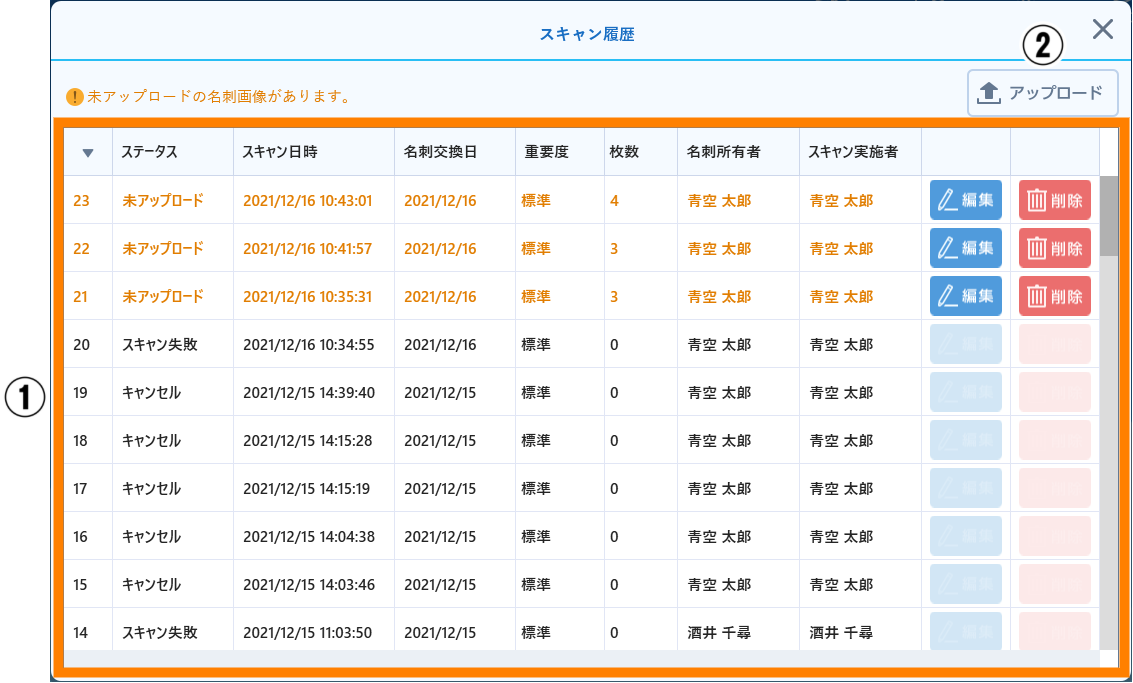Open edit for scan row 21

point(965,296)
